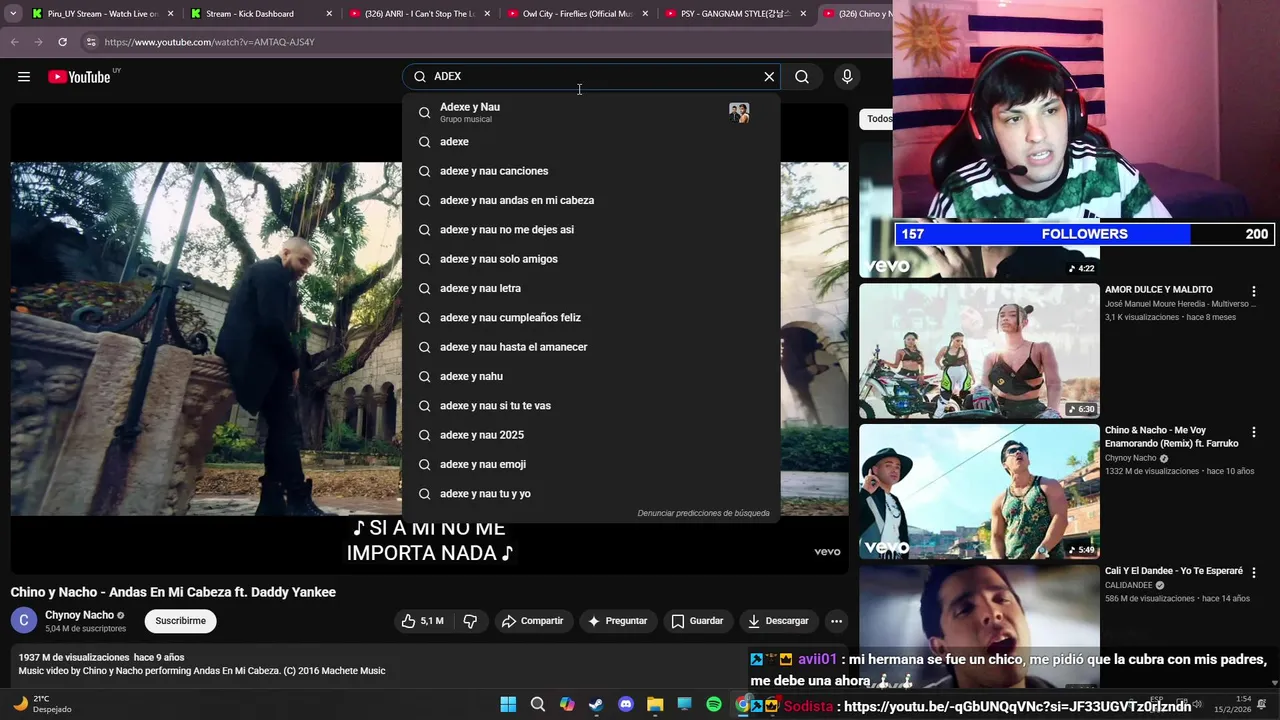Download video with Descargar button
1280x720 pixels.
point(778,621)
